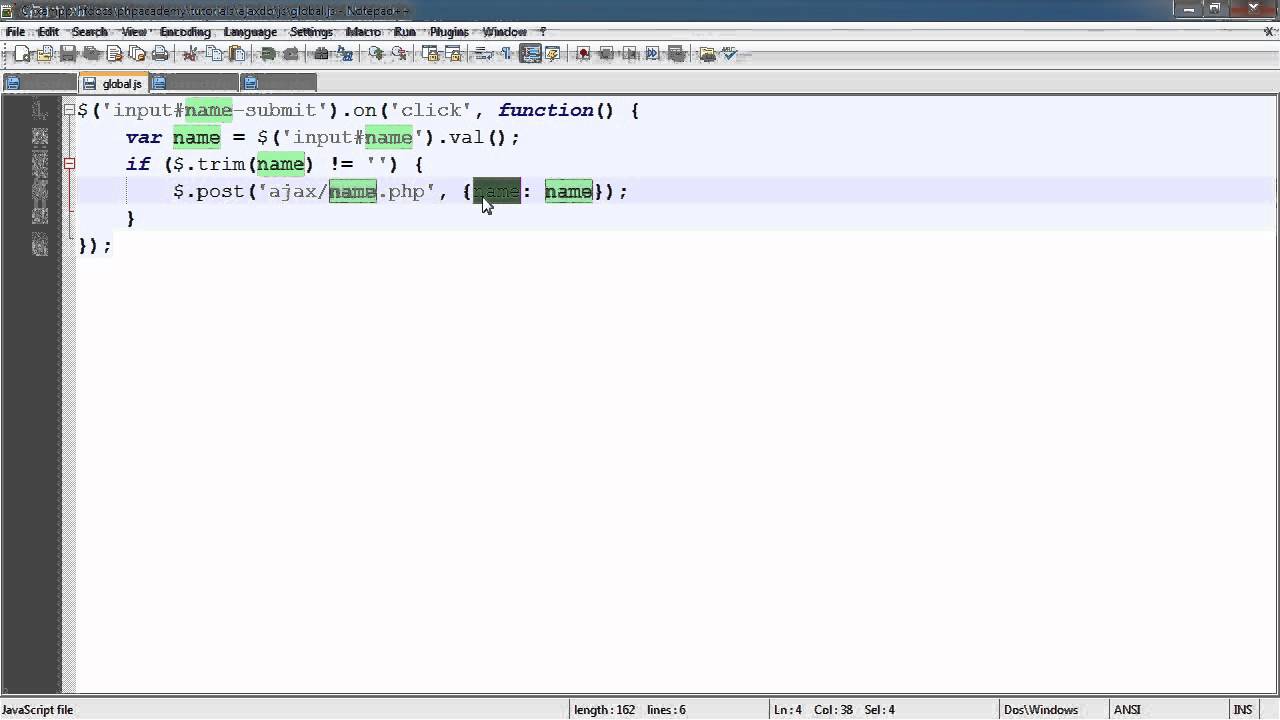Open the Run menu

[x=404, y=32]
